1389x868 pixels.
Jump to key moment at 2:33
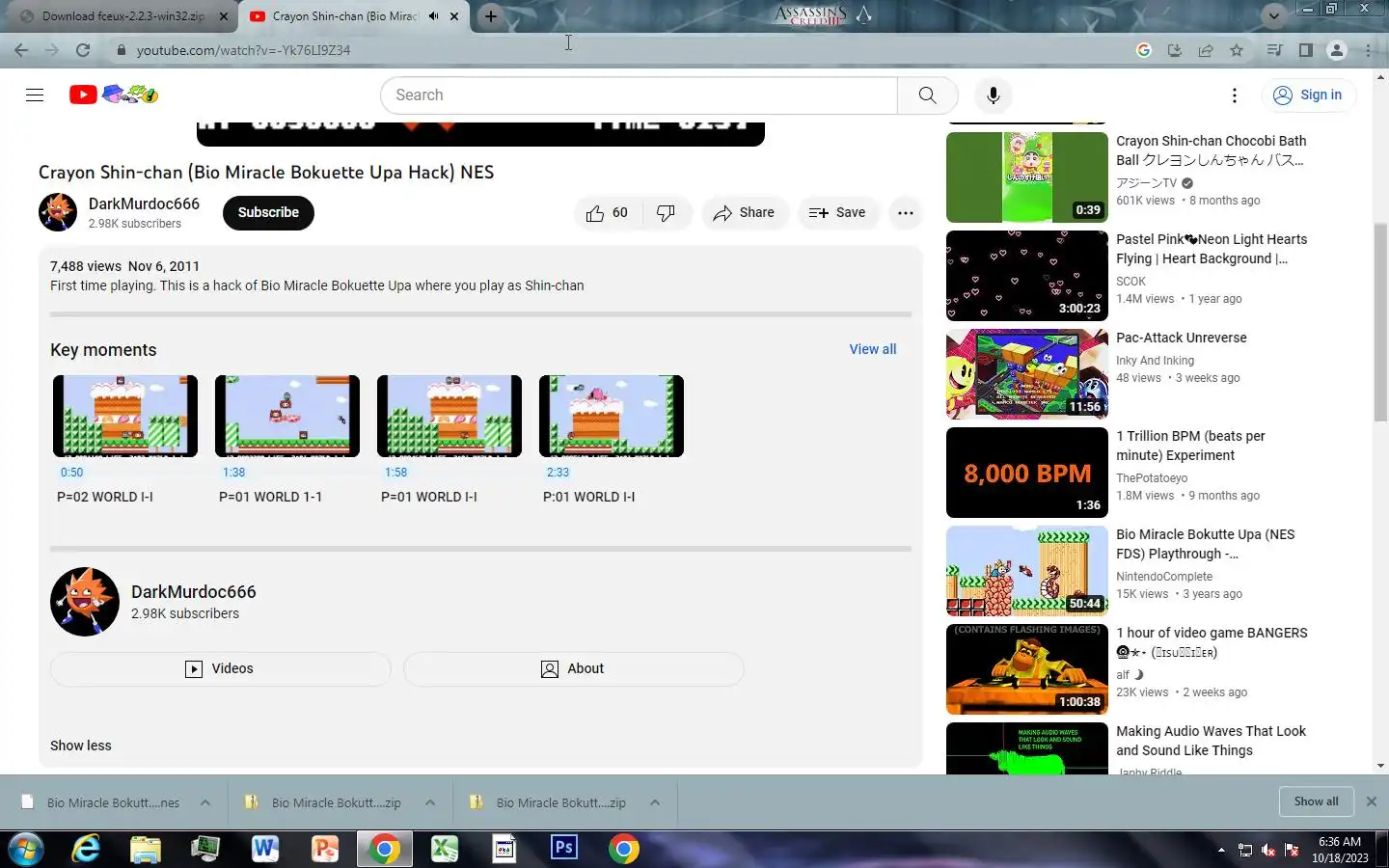pos(612,417)
